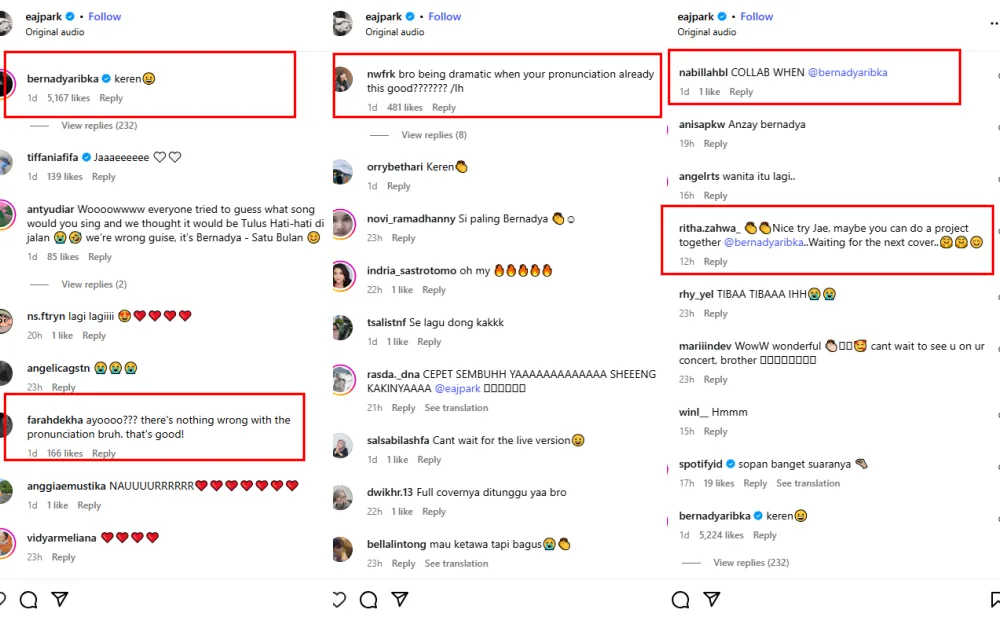Click the paper-plane share icon below the middle column
1000x620 pixels.
(400, 600)
